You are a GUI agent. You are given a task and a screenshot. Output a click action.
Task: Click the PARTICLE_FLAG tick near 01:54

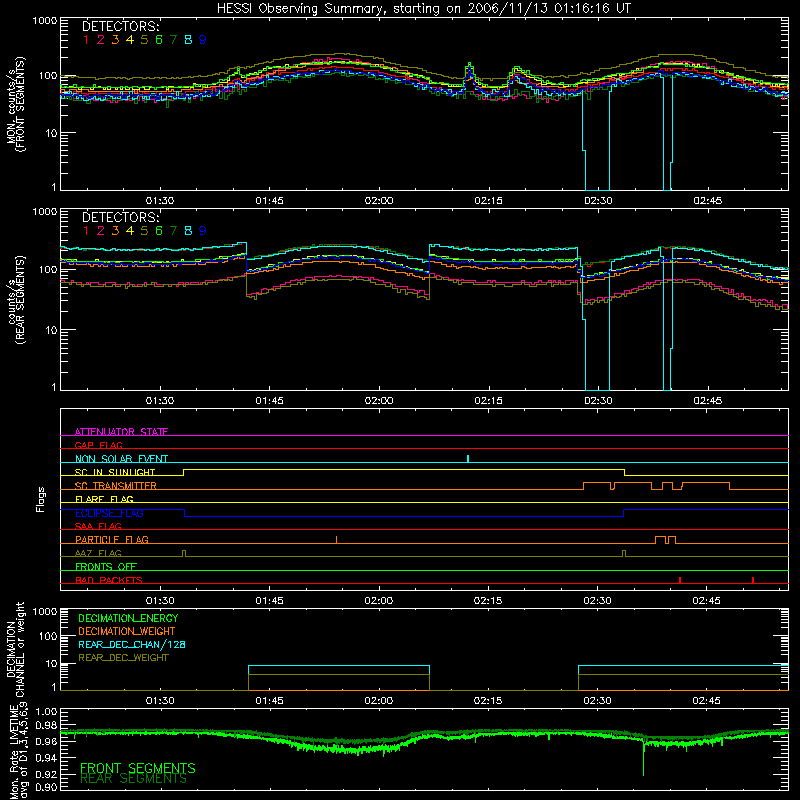(x=336, y=539)
